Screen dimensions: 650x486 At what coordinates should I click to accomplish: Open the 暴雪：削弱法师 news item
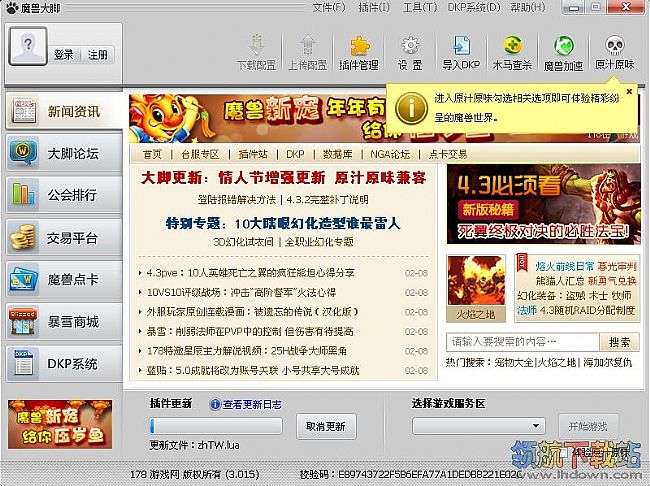250,331
